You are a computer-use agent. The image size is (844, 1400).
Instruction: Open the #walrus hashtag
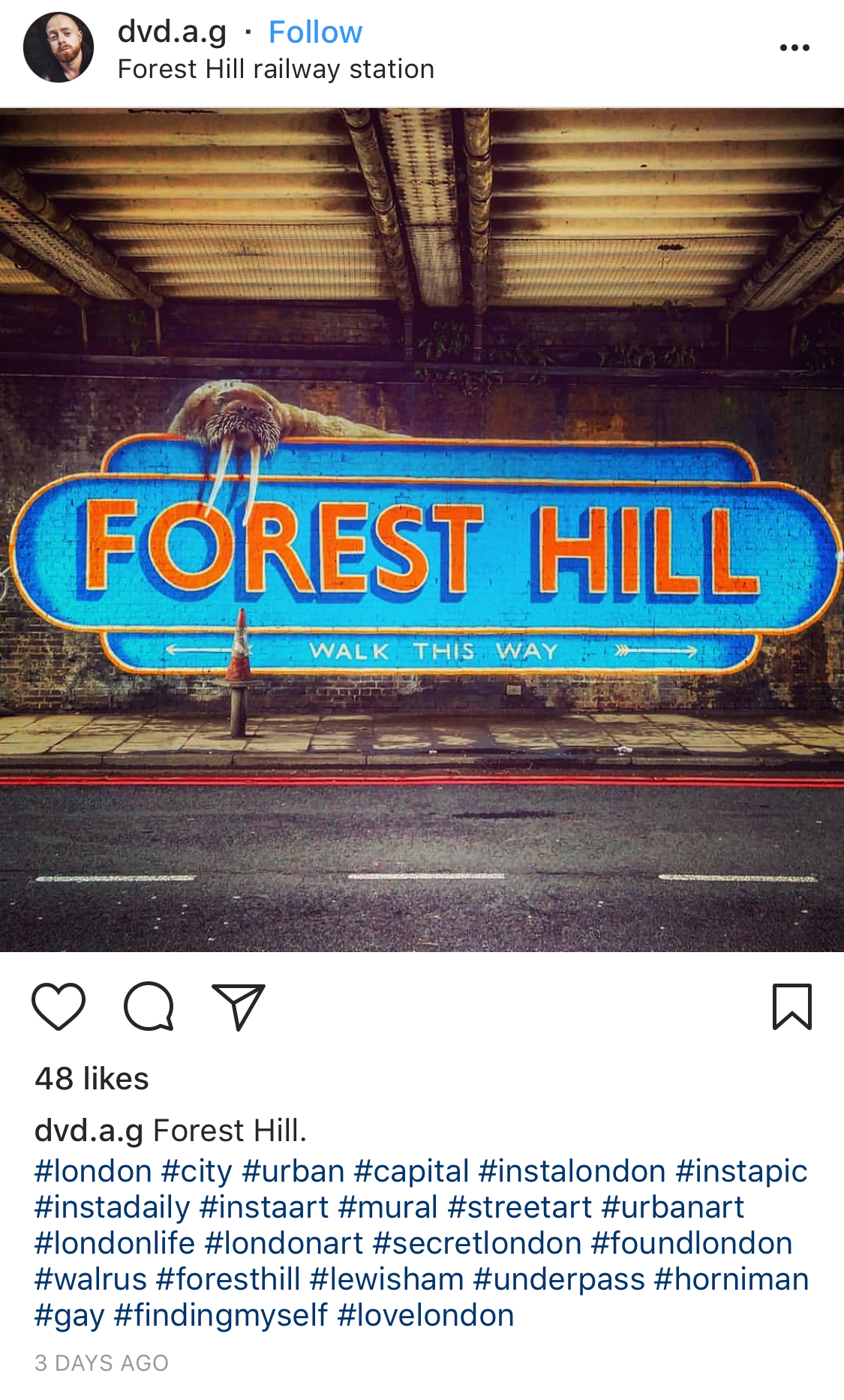(x=91, y=1279)
